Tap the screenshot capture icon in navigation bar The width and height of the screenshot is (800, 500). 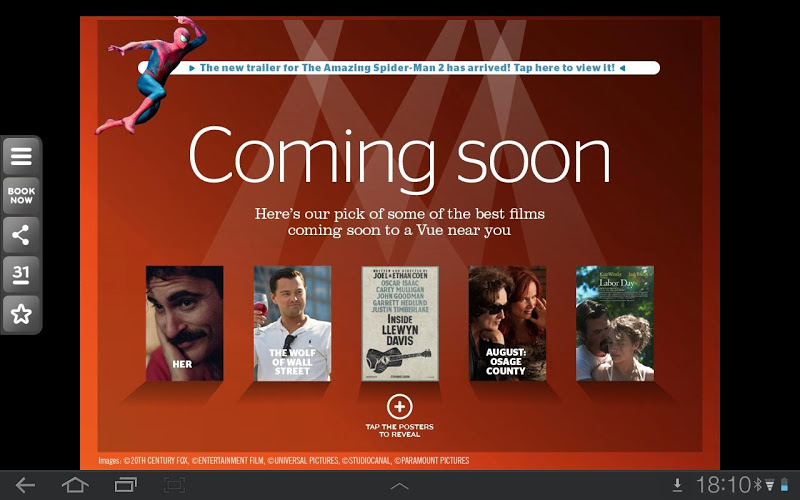(174, 485)
